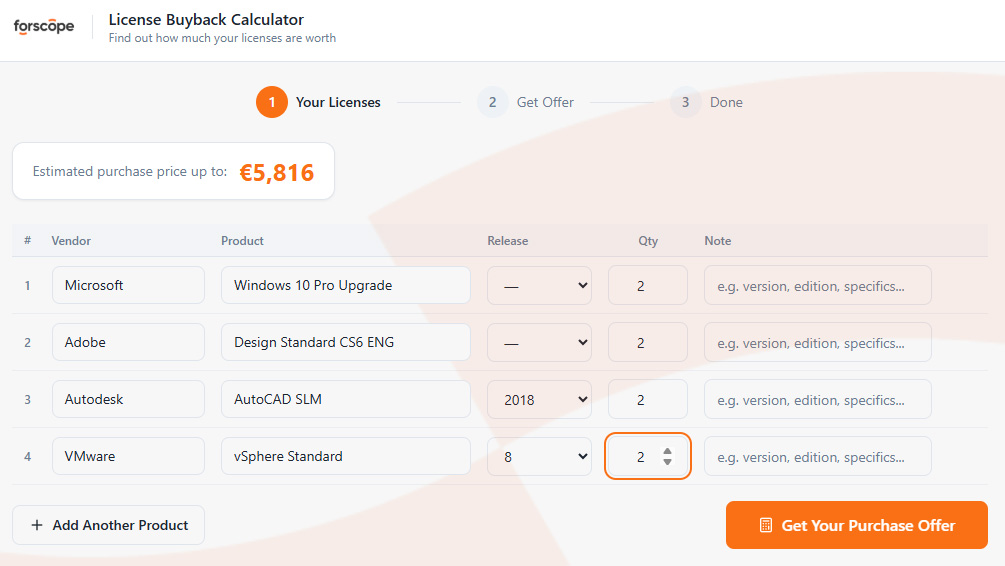Click the Windows 10 Pro Upgrade product field
The image size is (1005, 566).
pyautogui.click(x=345, y=285)
